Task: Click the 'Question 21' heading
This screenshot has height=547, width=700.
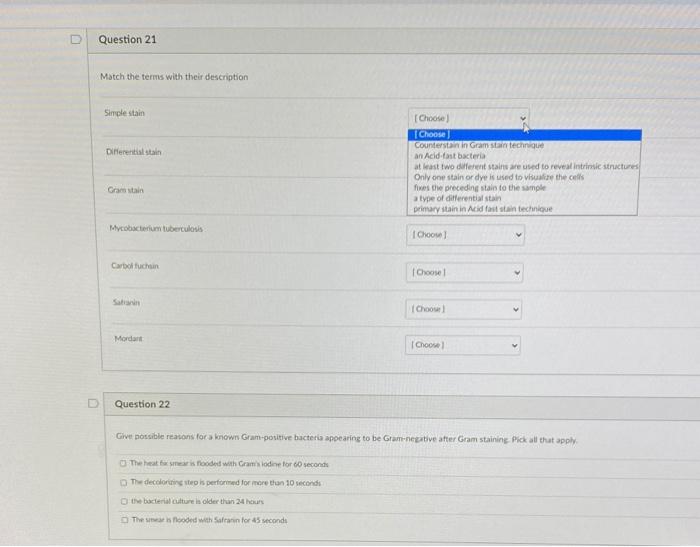Action: point(128,40)
